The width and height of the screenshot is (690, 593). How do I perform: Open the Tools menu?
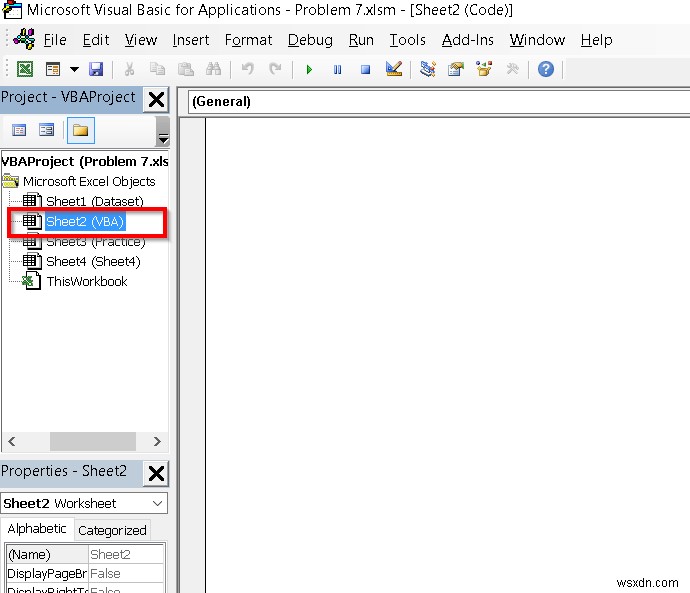click(407, 40)
